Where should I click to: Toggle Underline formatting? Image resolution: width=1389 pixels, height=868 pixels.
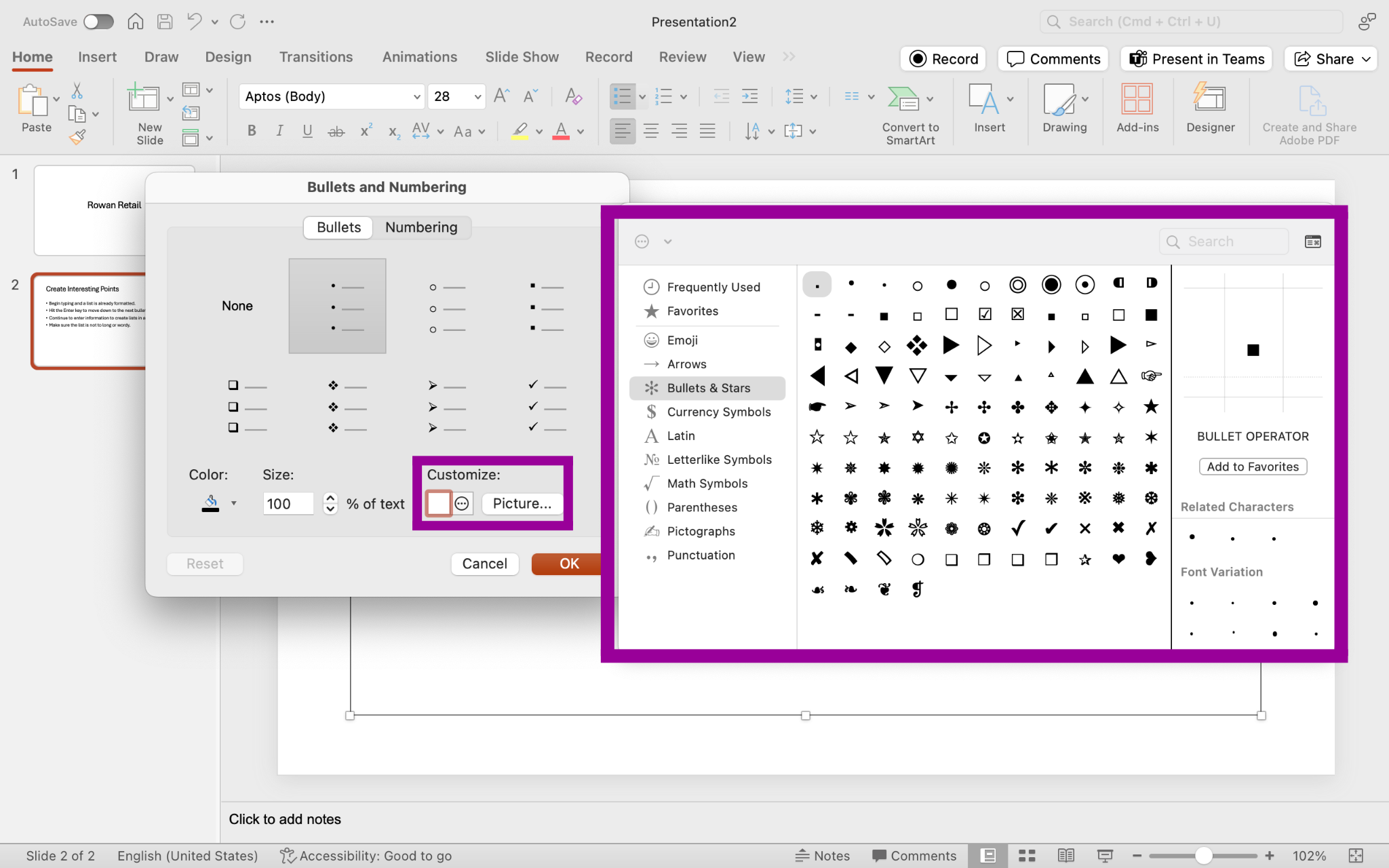pos(307,131)
